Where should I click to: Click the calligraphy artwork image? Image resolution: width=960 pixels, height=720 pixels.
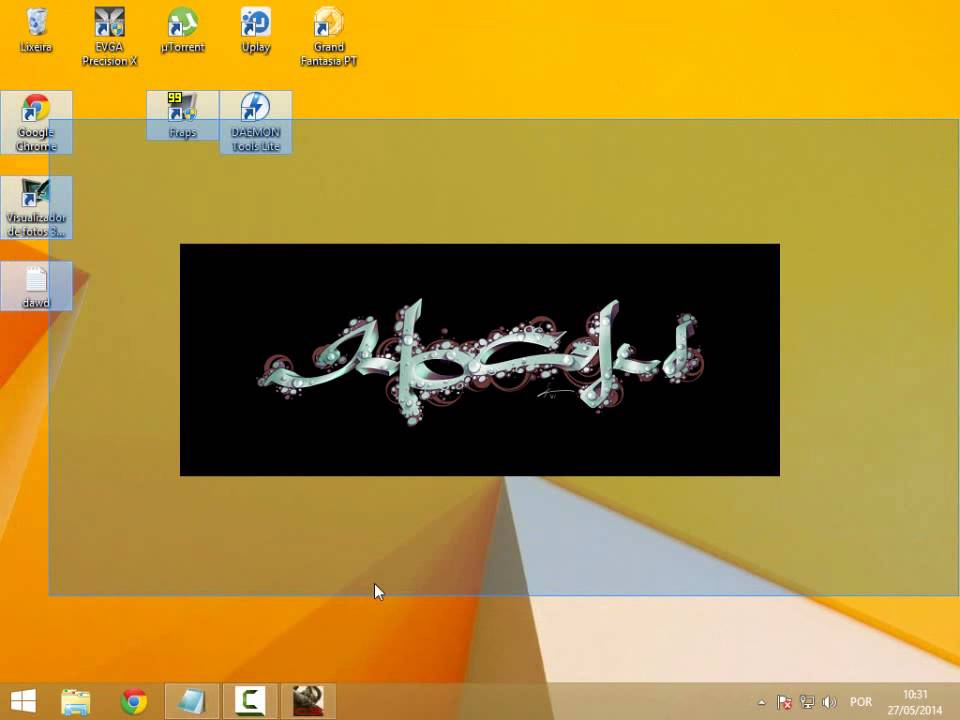[479, 360]
